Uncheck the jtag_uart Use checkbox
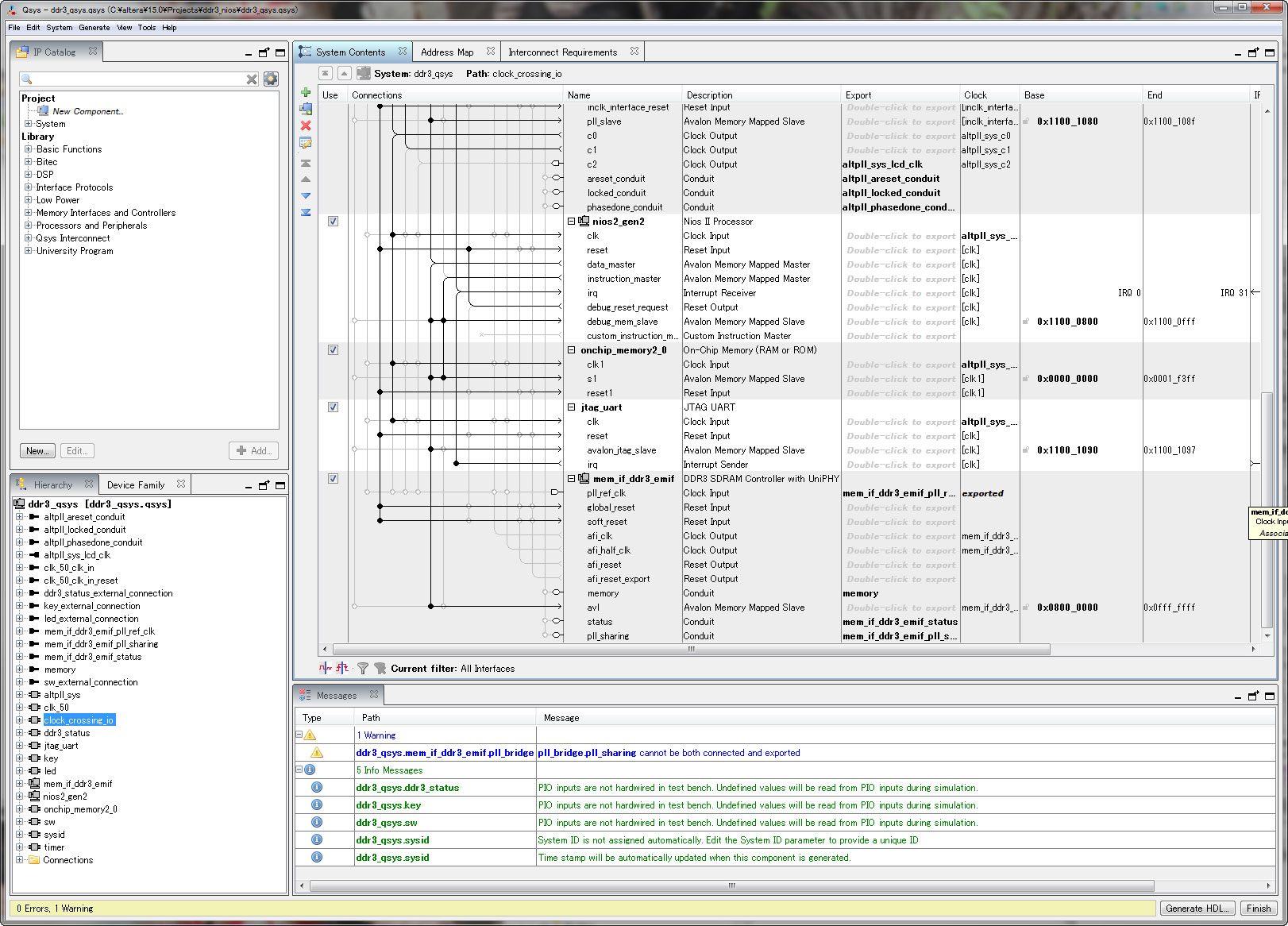The height and width of the screenshot is (926, 1288). pos(333,407)
